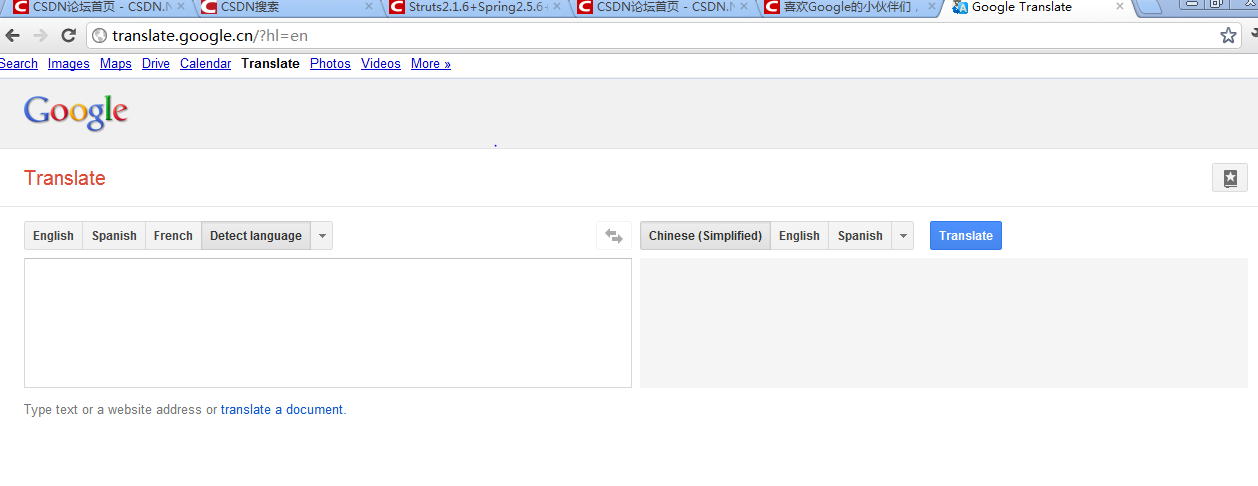
Task: Open the Drive link
Action: point(156,64)
